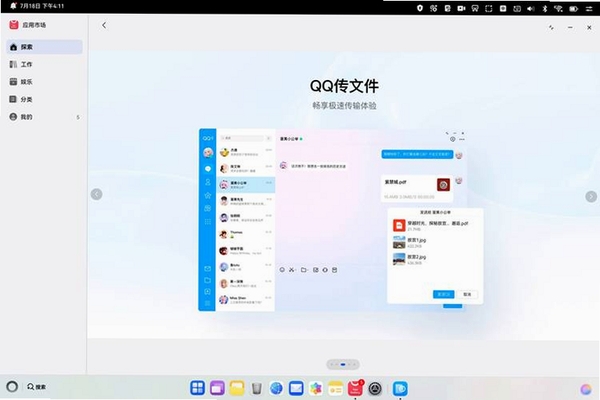
Task: Open the purple multi-window icon in the dock
Action: [217, 388]
